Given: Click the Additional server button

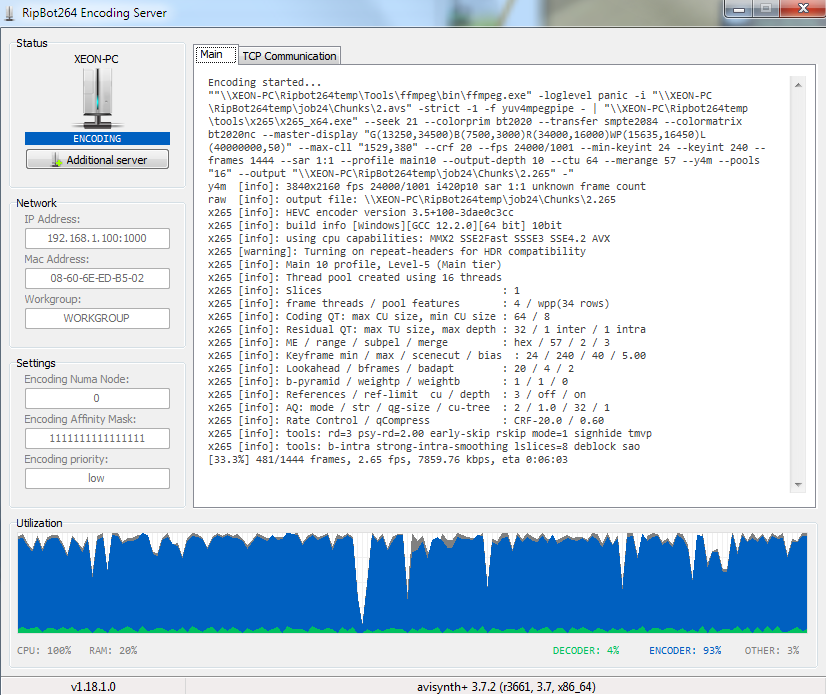Looking at the screenshot, I should [97, 160].
